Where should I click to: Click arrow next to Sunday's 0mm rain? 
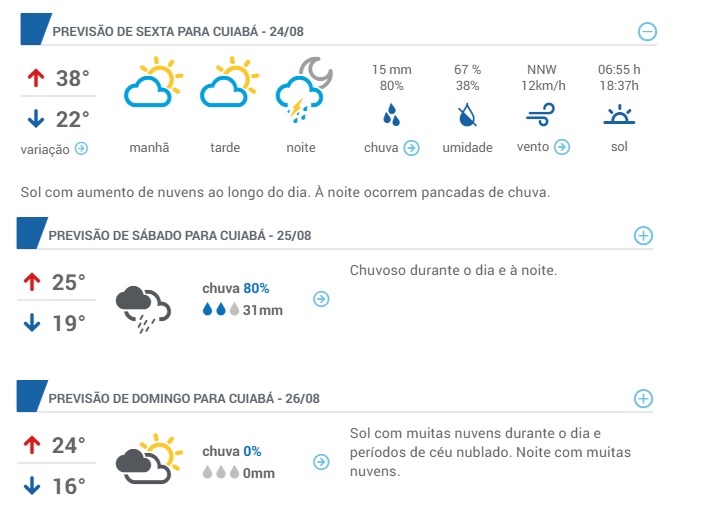coord(321,462)
